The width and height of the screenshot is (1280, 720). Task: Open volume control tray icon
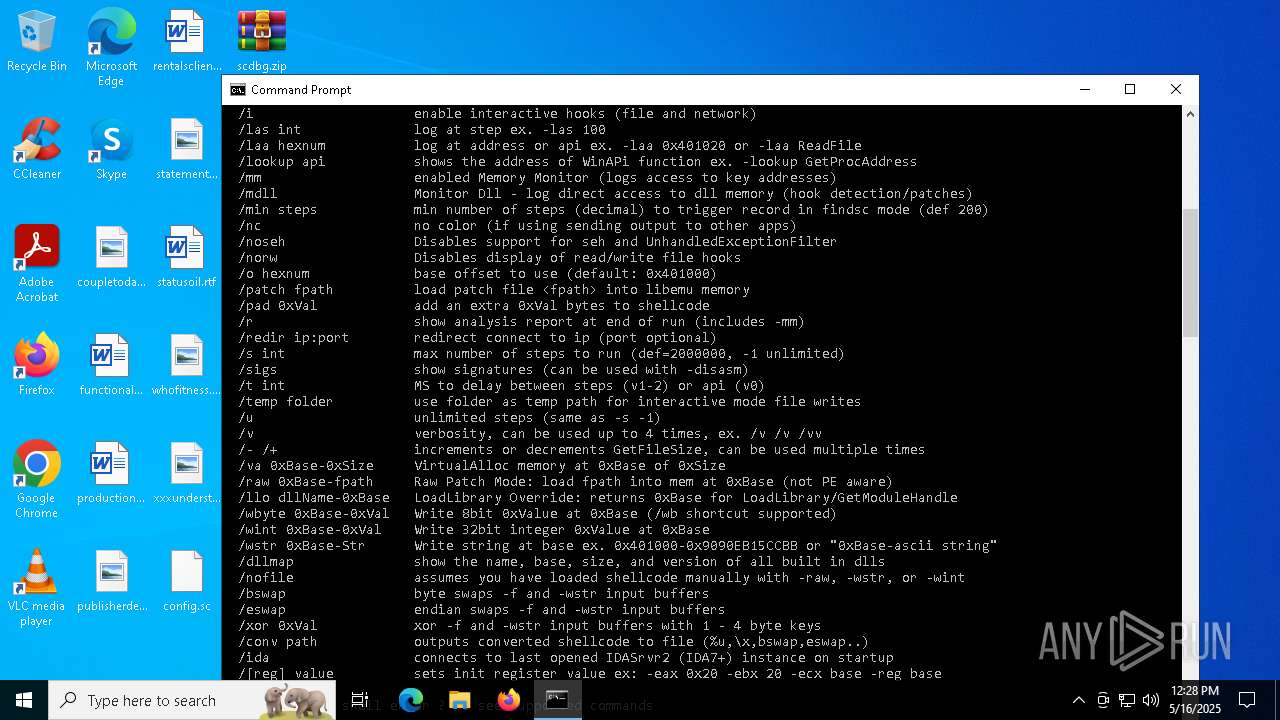[x=1151, y=700]
